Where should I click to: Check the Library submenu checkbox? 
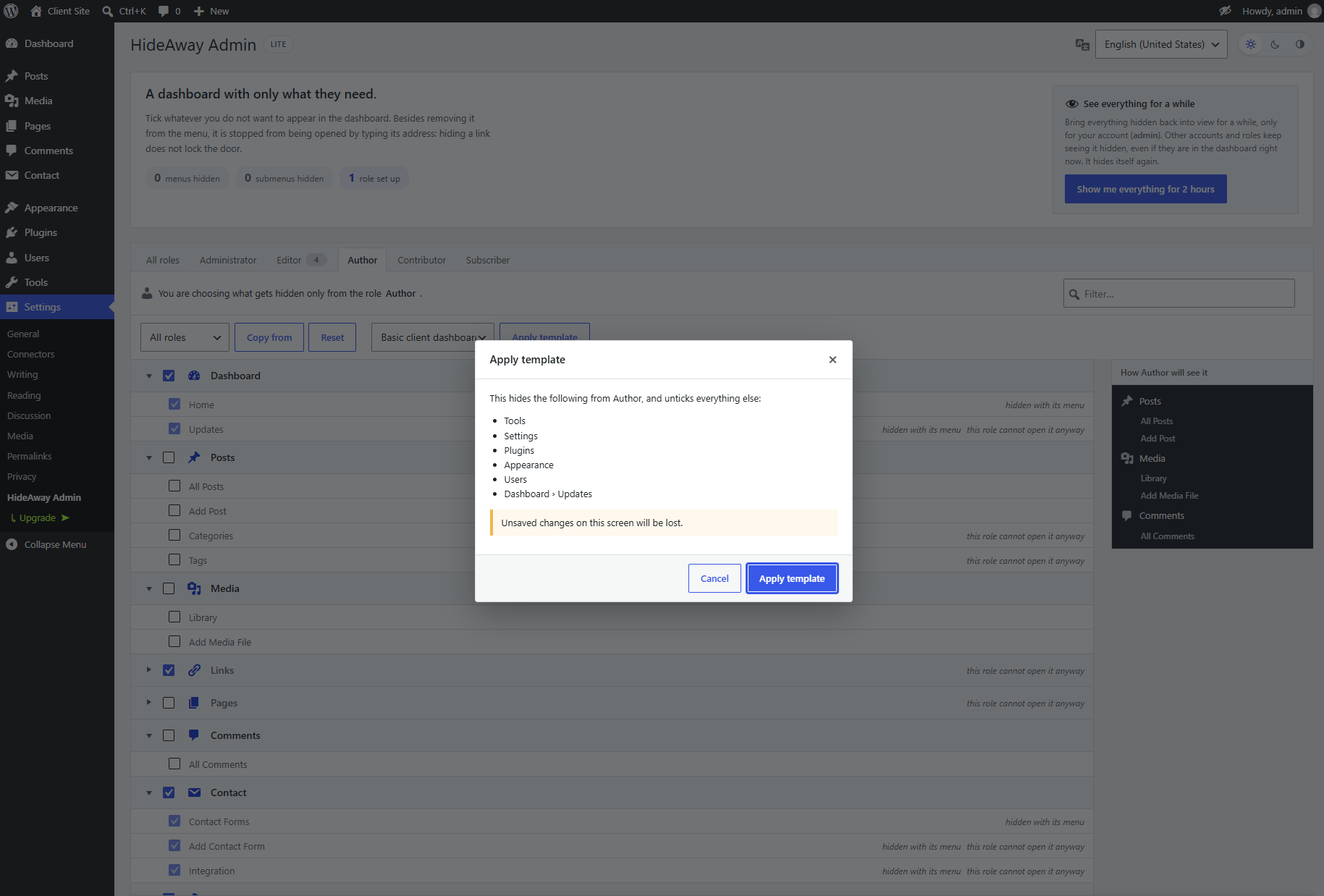(174, 617)
